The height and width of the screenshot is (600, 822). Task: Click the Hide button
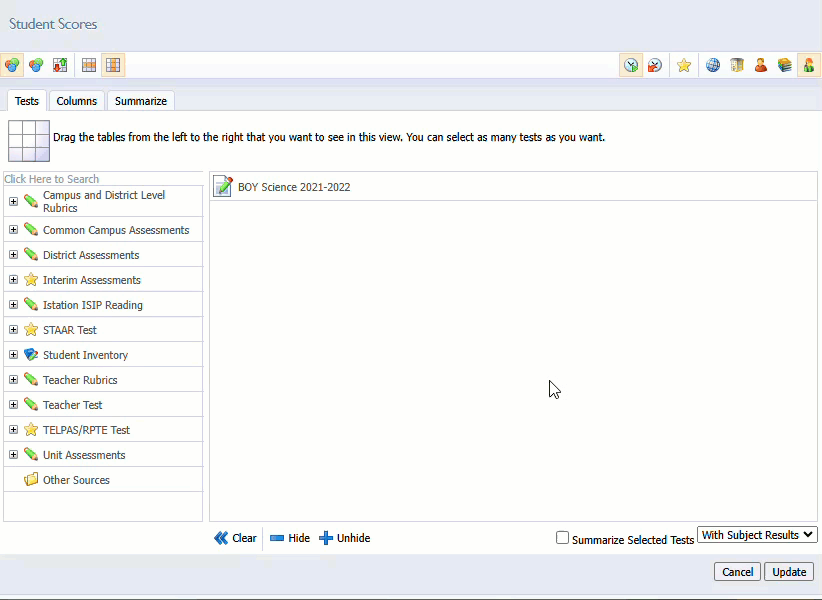tap(290, 538)
